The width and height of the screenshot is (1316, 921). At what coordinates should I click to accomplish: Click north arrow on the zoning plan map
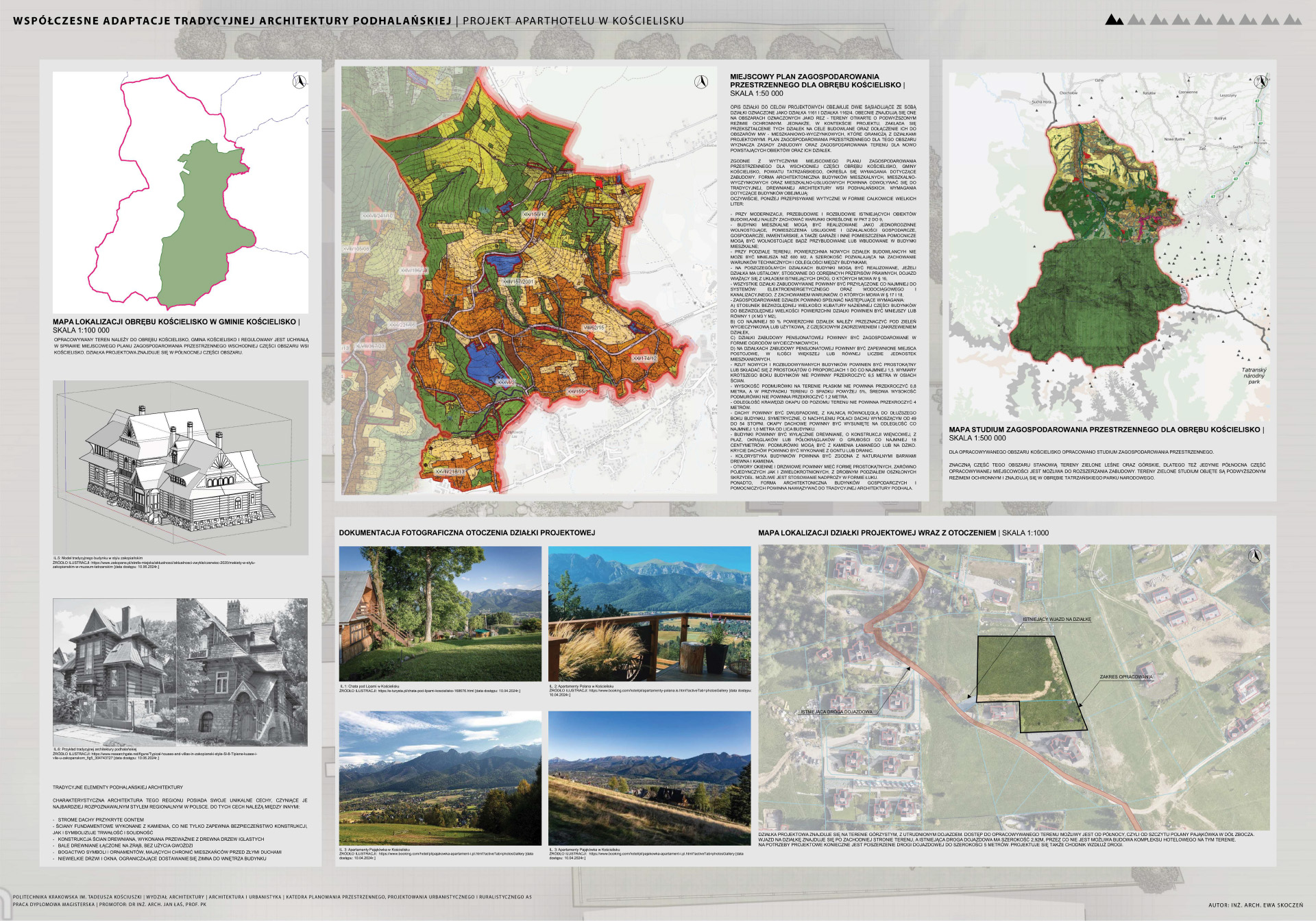(x=700, y=82)
